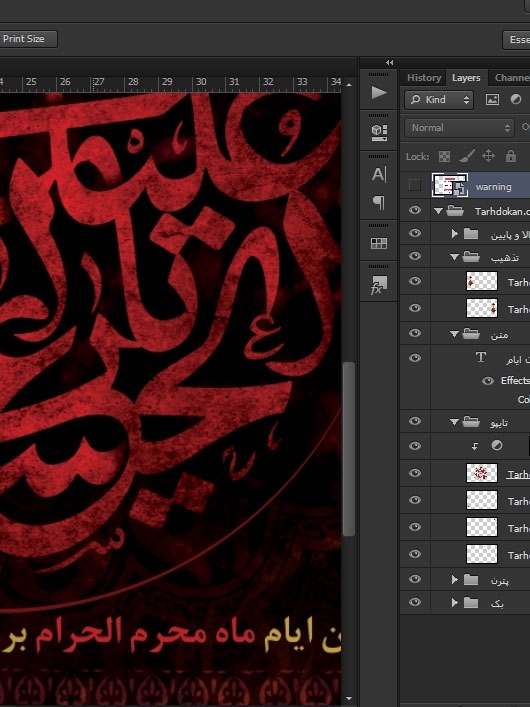Select the T type layer icon
530x707 pixels.
pos(481,358)
